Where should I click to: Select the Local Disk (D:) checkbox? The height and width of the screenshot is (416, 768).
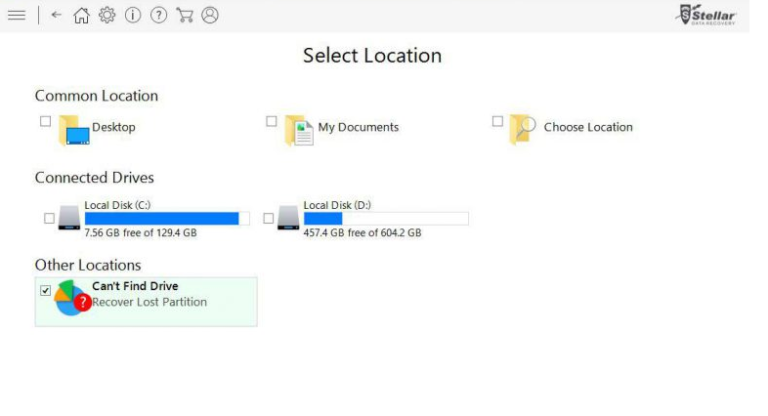(x=268, y=218)
